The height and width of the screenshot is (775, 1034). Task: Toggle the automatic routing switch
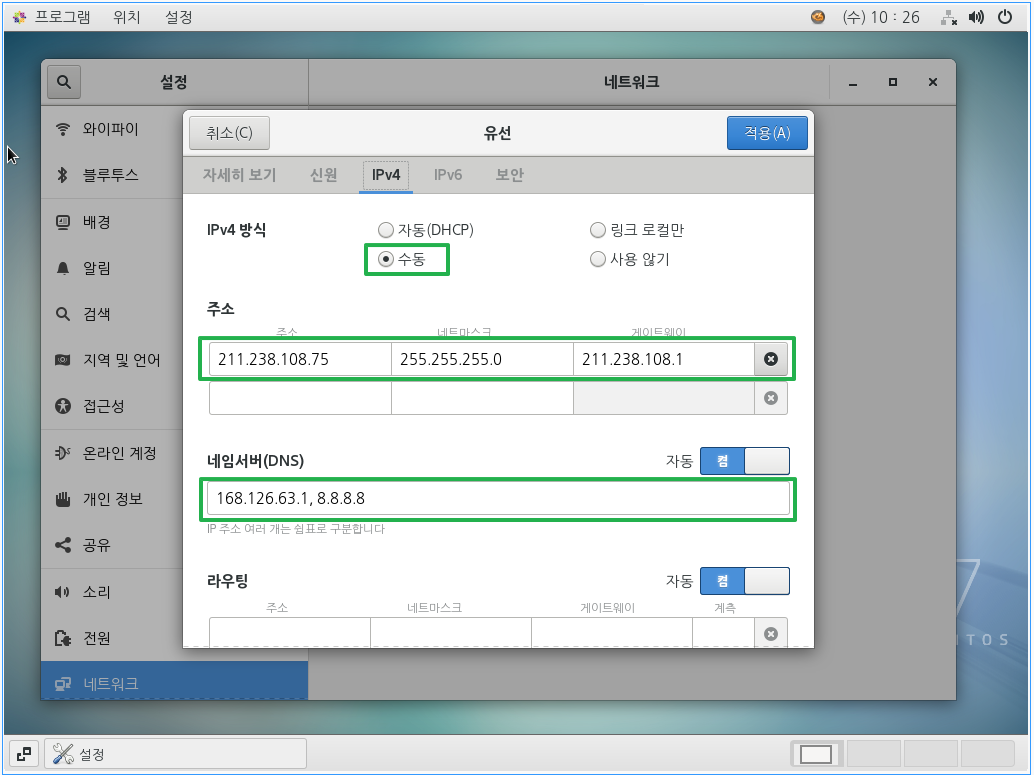pos(744,581)
